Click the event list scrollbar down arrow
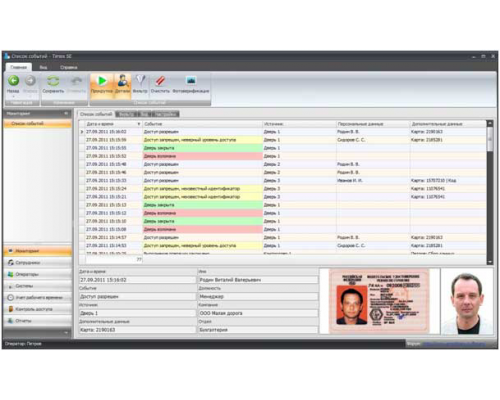The image size is (500, 400). (490, 262)
